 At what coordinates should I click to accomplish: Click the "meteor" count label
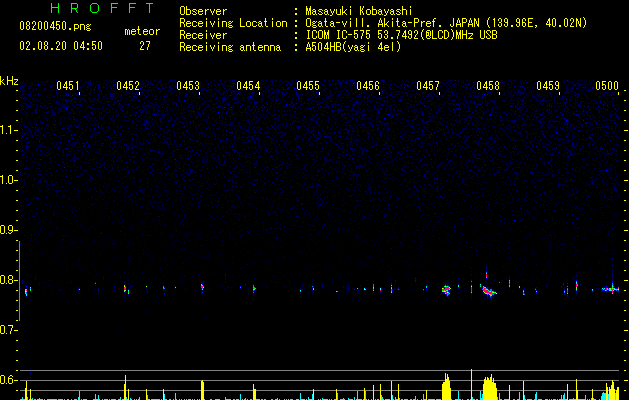click(142, 31)
